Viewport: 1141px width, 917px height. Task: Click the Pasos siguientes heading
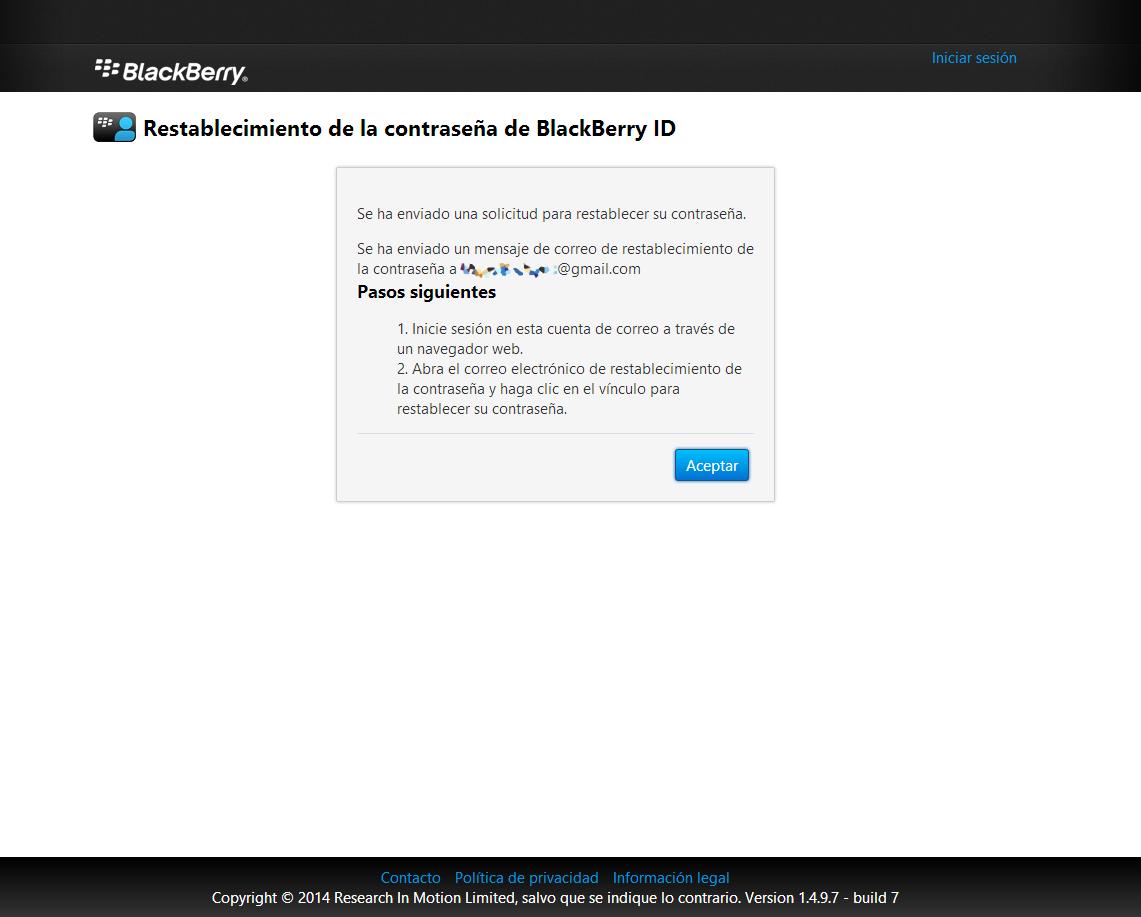(x=426, y=292)
